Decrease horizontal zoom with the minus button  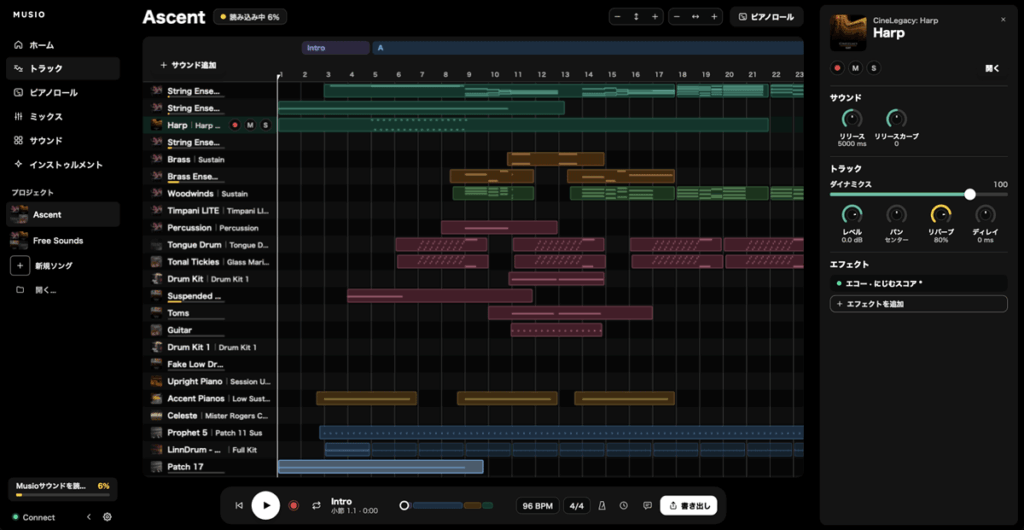point(677,17)
